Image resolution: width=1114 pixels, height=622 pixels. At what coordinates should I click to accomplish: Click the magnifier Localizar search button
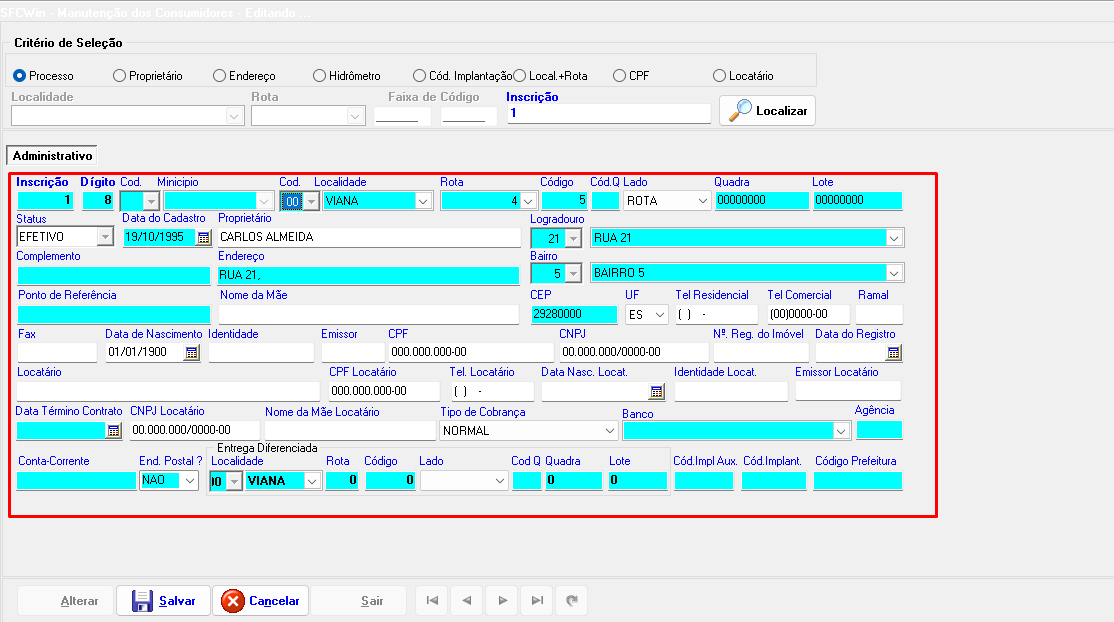tap(767, 111)
